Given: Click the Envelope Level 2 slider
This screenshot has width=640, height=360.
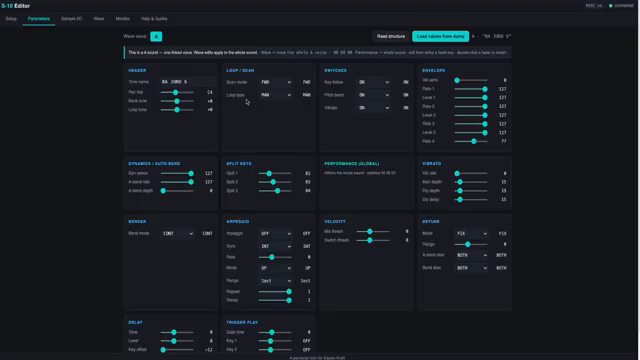Looking at the screenshot, I should 471,115.
